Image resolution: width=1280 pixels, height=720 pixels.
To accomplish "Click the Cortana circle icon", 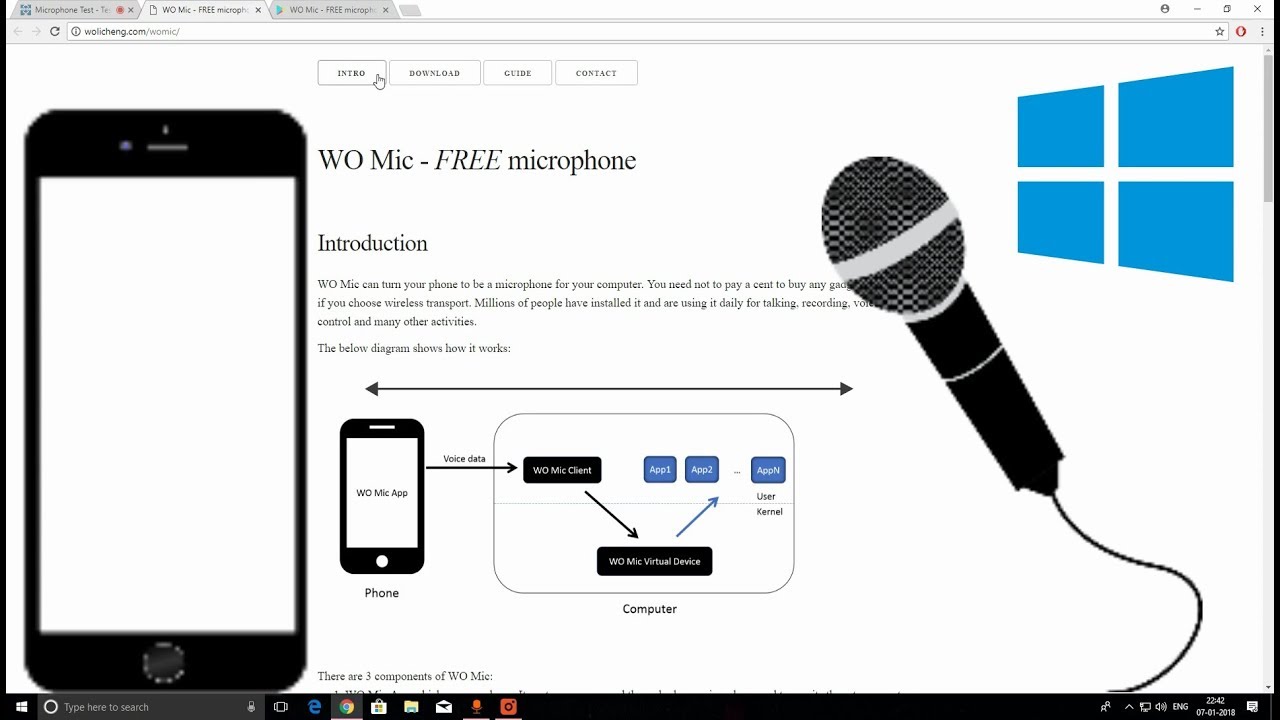I will tap(51, 707).
